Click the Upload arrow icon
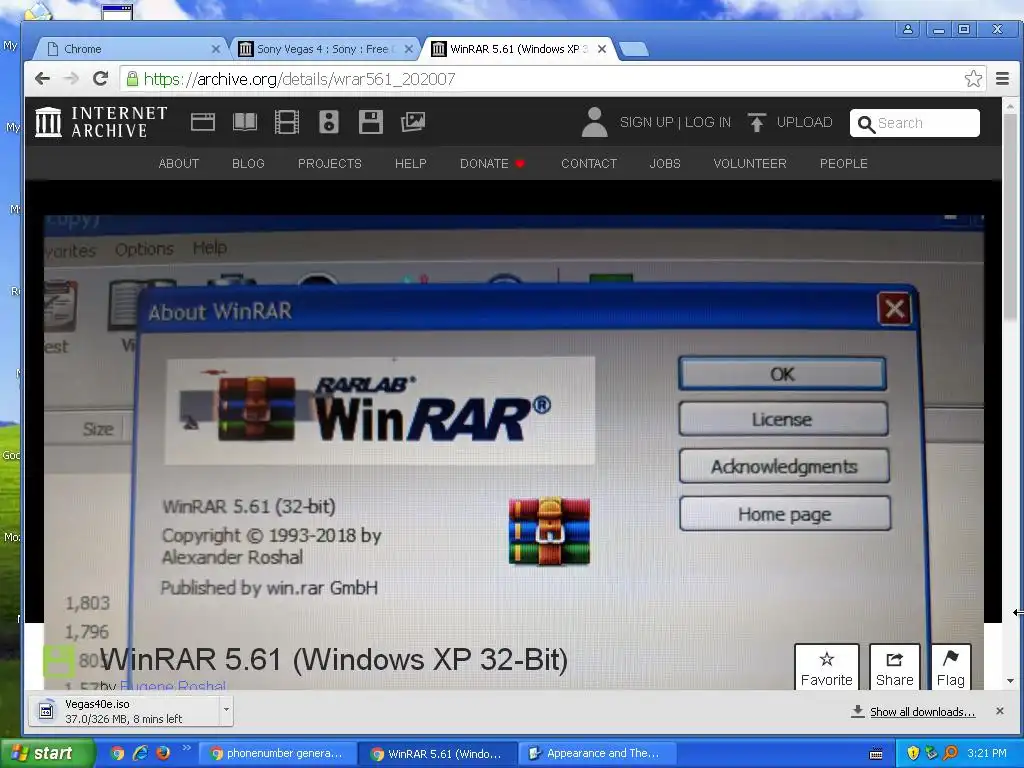Viewport: 1024px width, 768px height. 756,122
